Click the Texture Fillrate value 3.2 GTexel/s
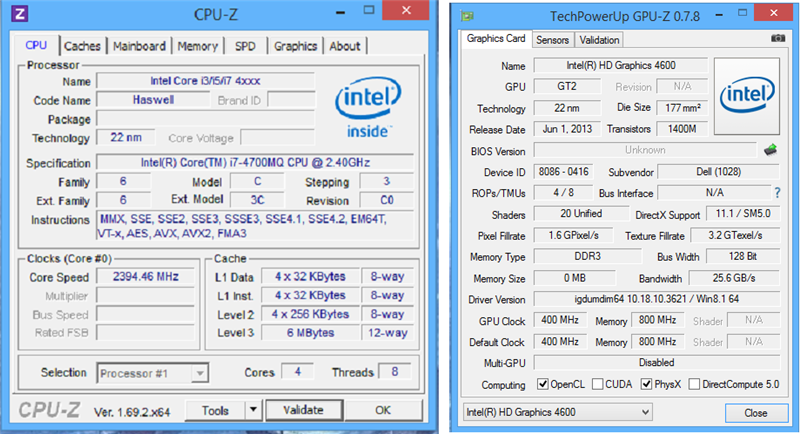Screen dimensions: 800x434 tap(735, 235)
